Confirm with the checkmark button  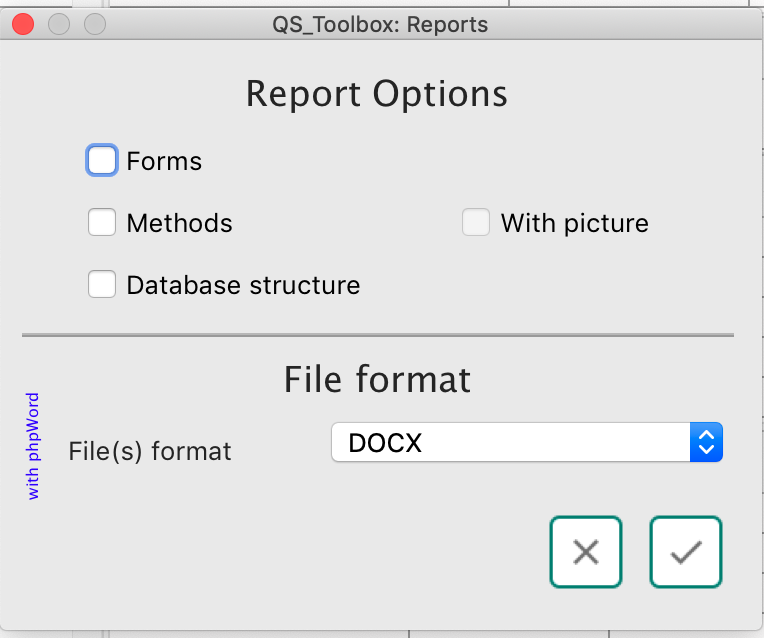[x=686, y=552]
